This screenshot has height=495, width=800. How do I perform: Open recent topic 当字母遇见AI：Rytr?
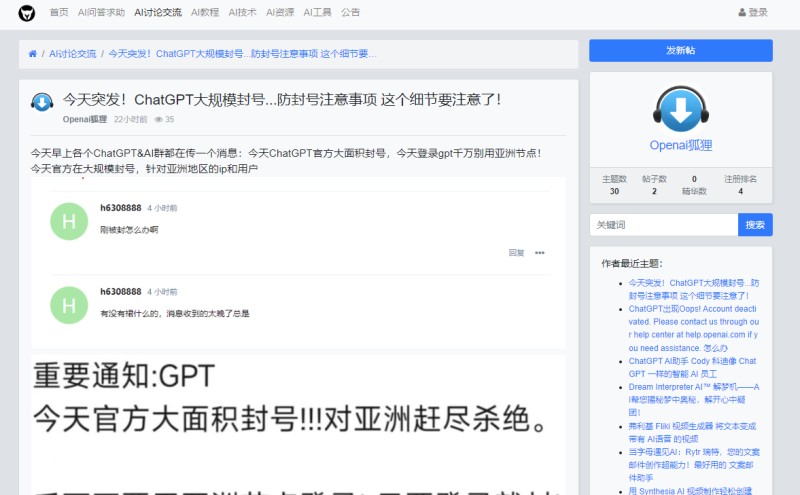coord(694,465)
